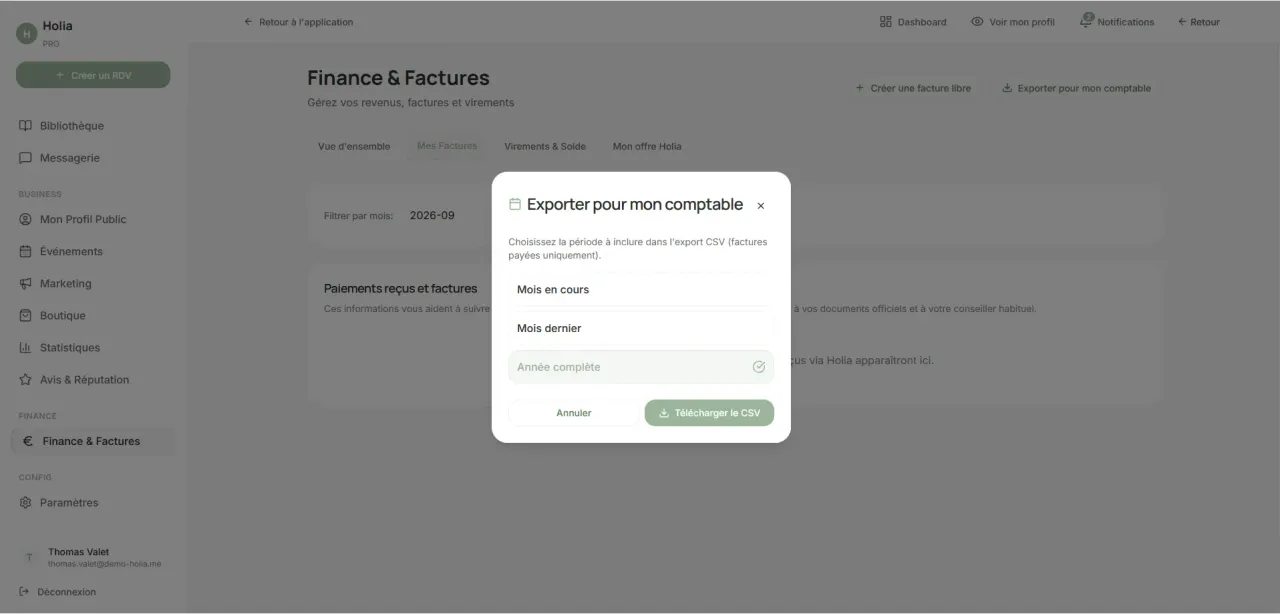1280x614 pixels.
Task: Click the Déconnexion logout icon
Action: [24, 592]
